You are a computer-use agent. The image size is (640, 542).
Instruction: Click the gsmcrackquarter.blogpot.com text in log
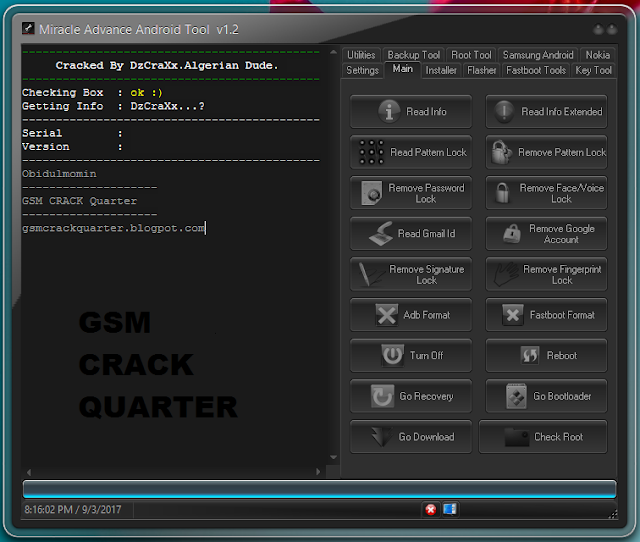point(113,228)
